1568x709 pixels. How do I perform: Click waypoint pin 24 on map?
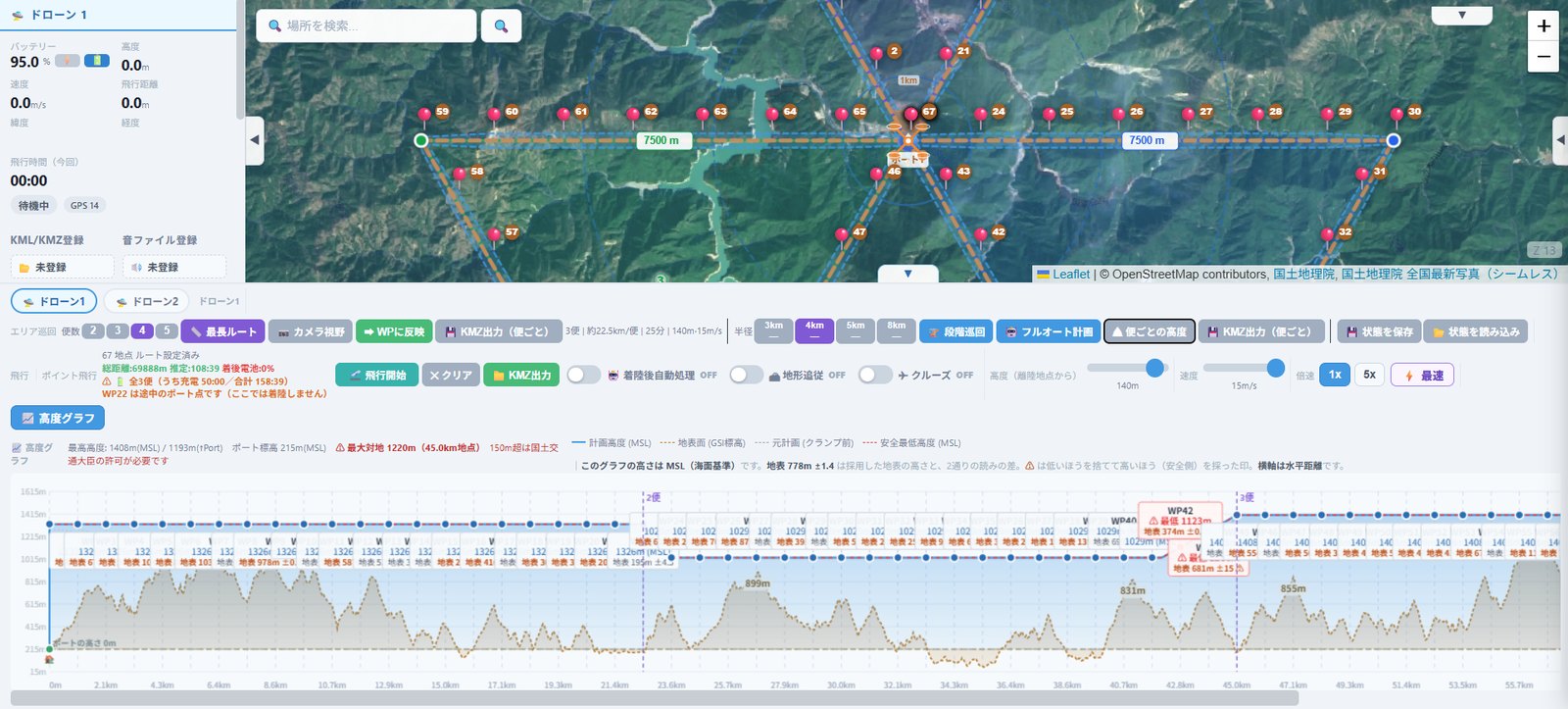click(x=981, y=116)
